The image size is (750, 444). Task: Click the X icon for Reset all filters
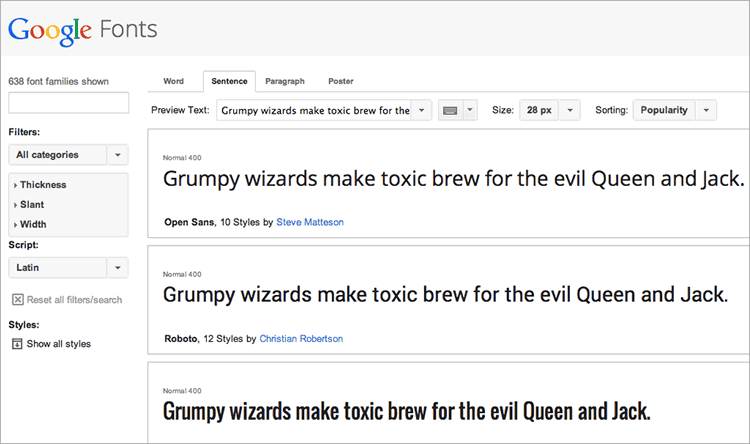[17, 299]
